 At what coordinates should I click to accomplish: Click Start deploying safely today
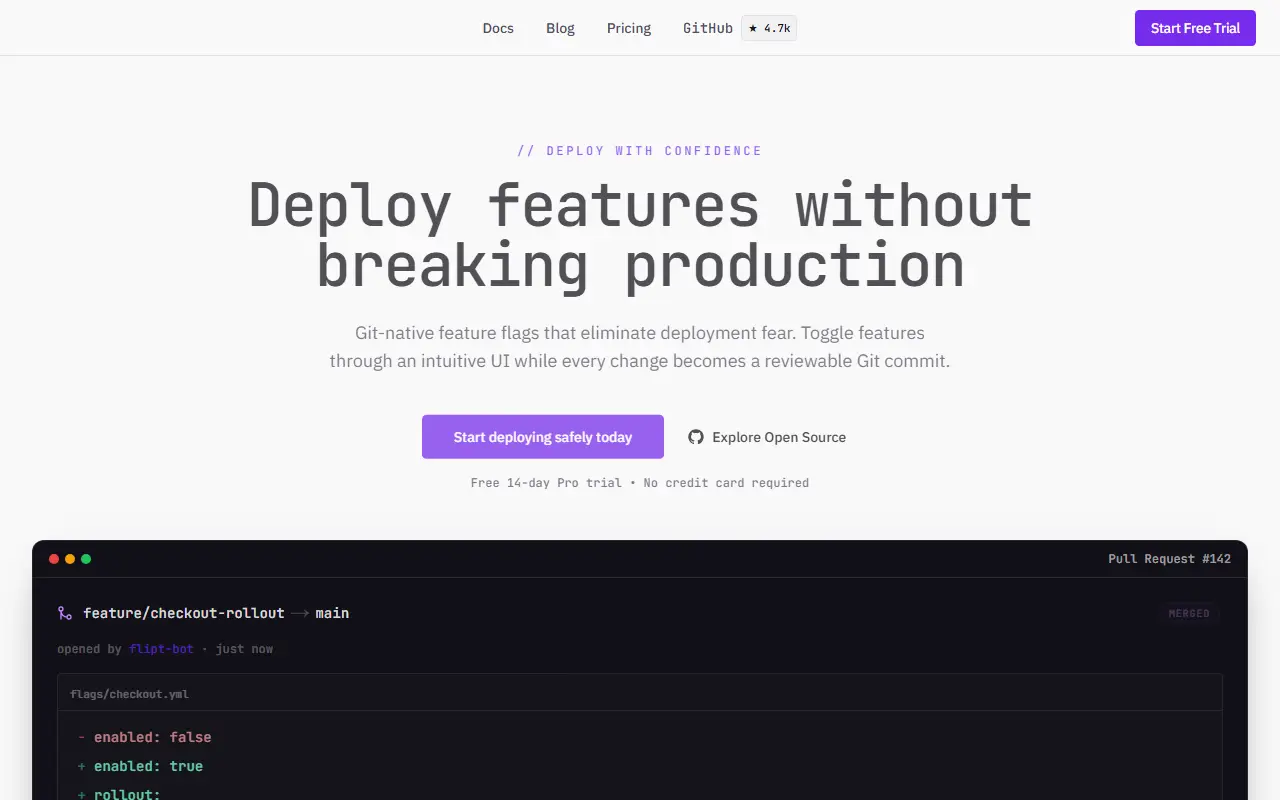pyautogui.click(x=543, y=437)
